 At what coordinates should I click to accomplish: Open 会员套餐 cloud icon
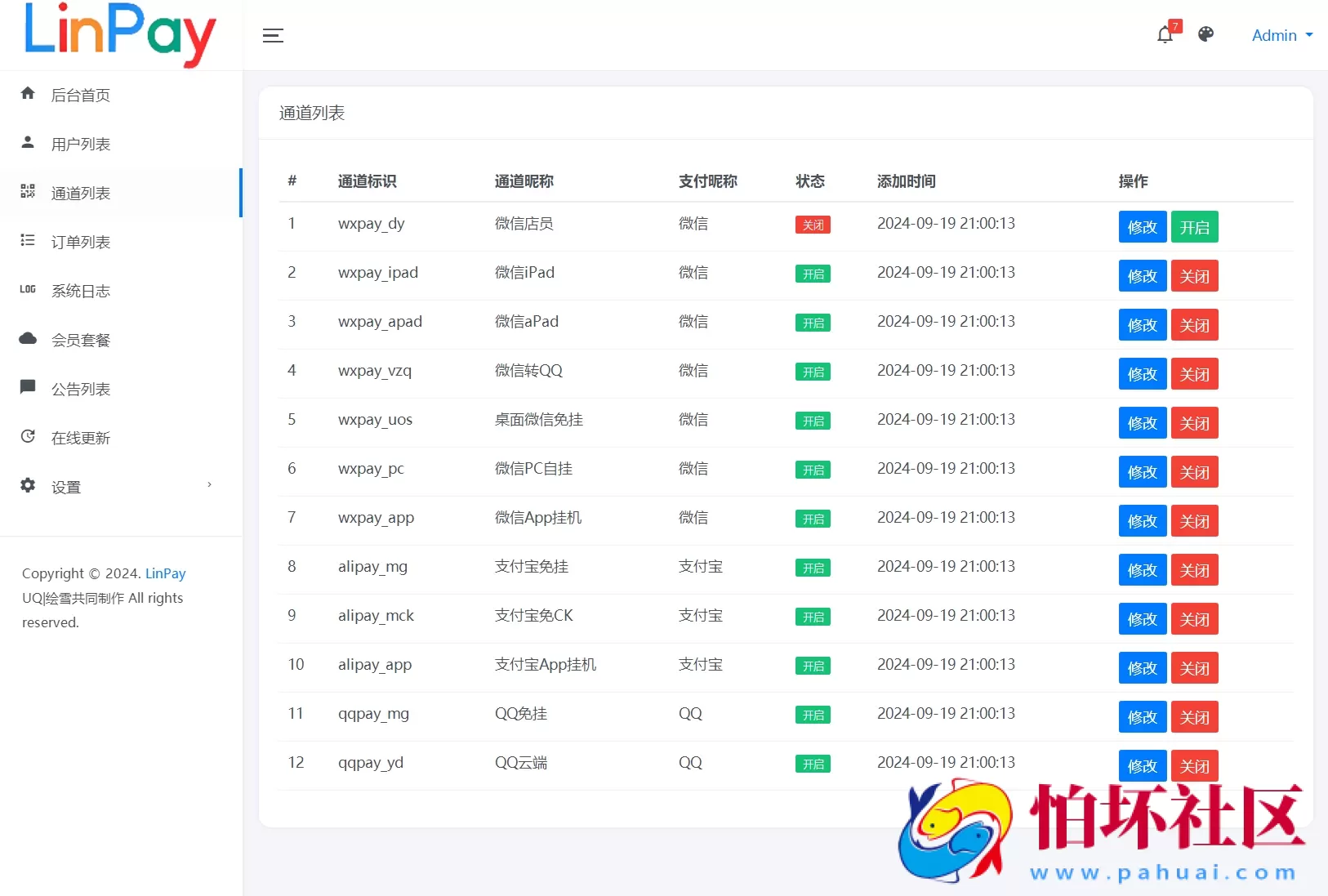pos(28,339)
